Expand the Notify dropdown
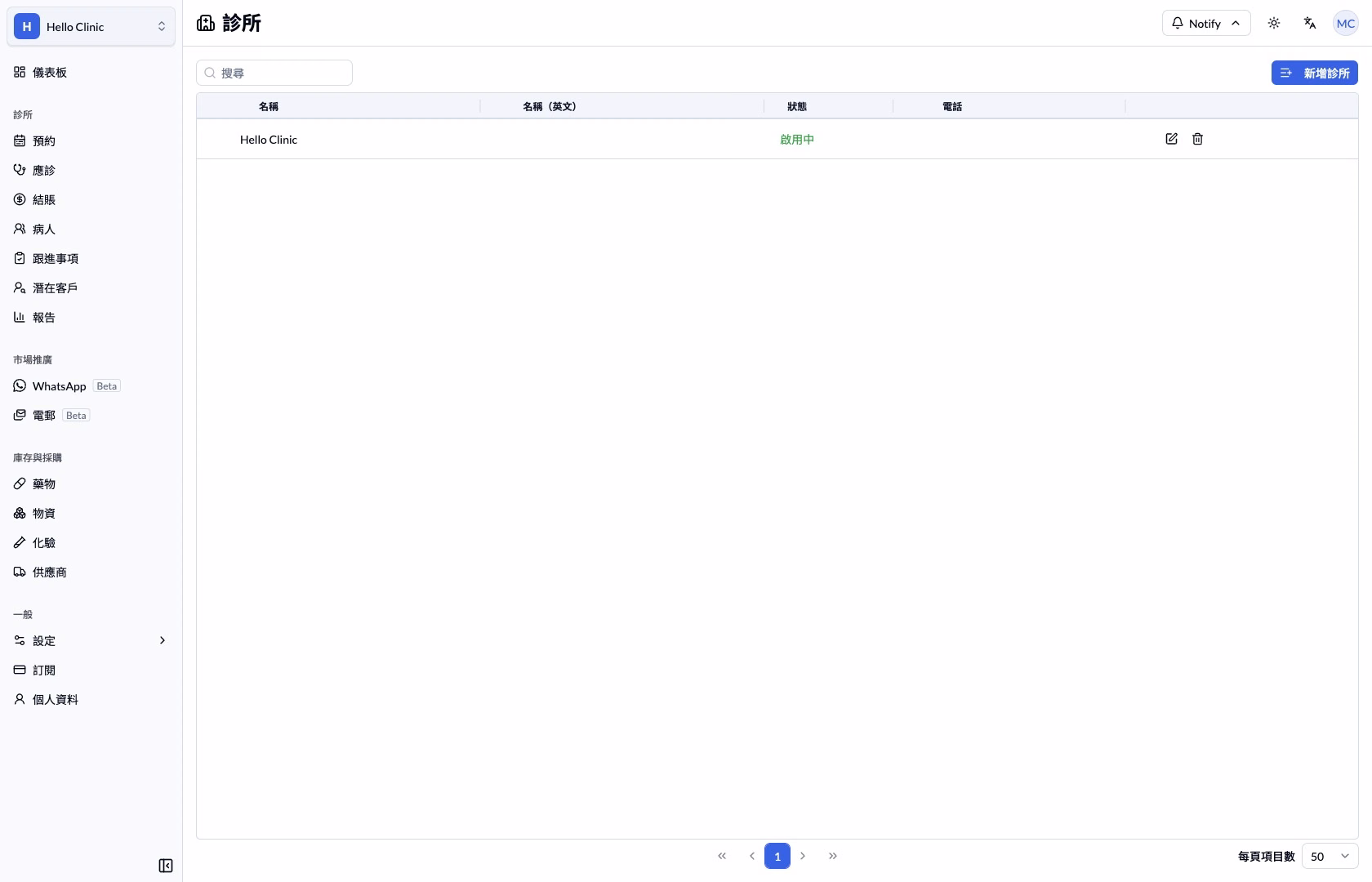 coord(1206,23)
